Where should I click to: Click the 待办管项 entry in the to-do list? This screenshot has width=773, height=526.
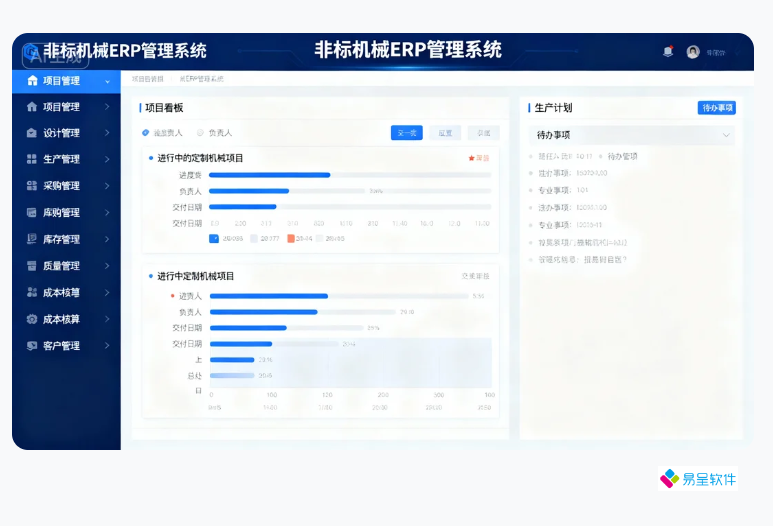click(x=622, y=156)
